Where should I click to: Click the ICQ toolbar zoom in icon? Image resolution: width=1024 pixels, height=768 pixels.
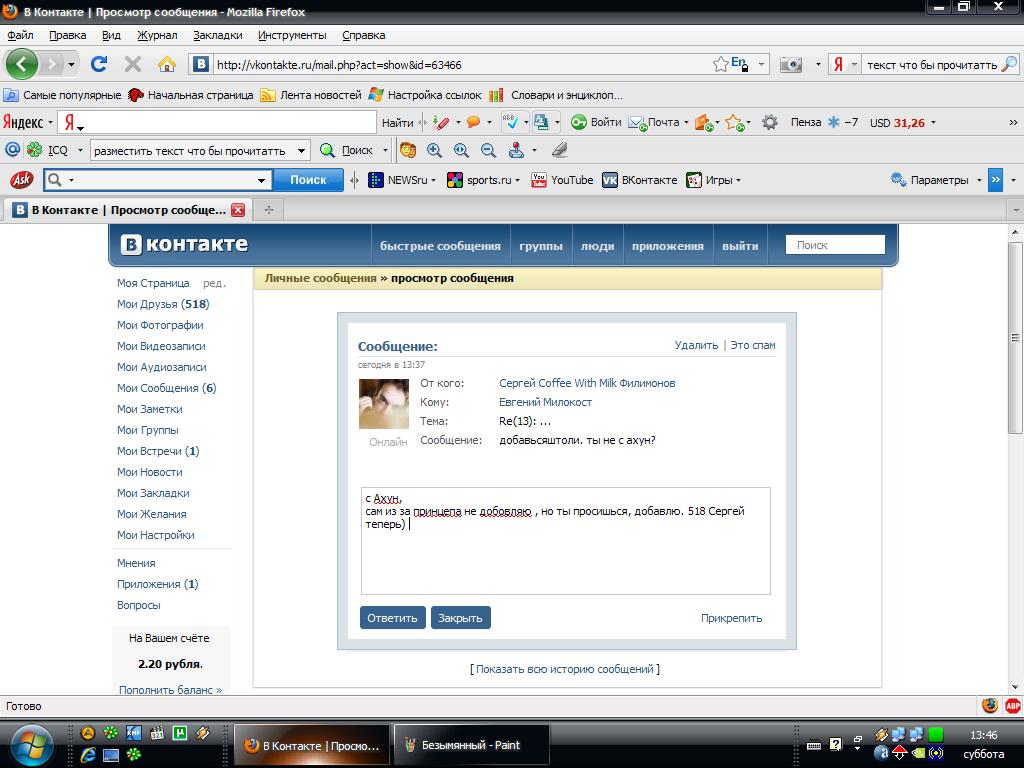tap(434, 150)
